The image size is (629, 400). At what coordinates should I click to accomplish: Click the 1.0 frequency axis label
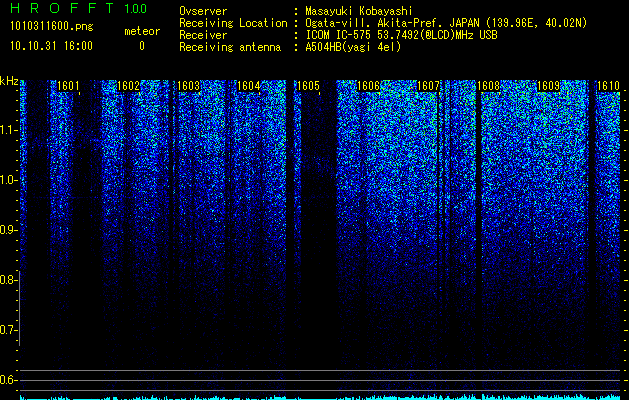pyautogui.click(x=8, y=180)
